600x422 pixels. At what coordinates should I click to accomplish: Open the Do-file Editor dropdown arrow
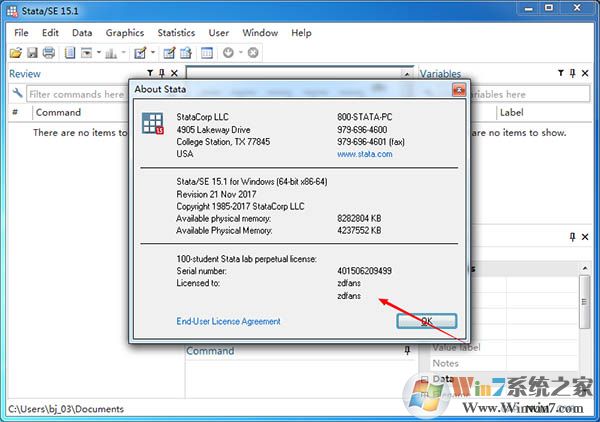pos(153,52)
